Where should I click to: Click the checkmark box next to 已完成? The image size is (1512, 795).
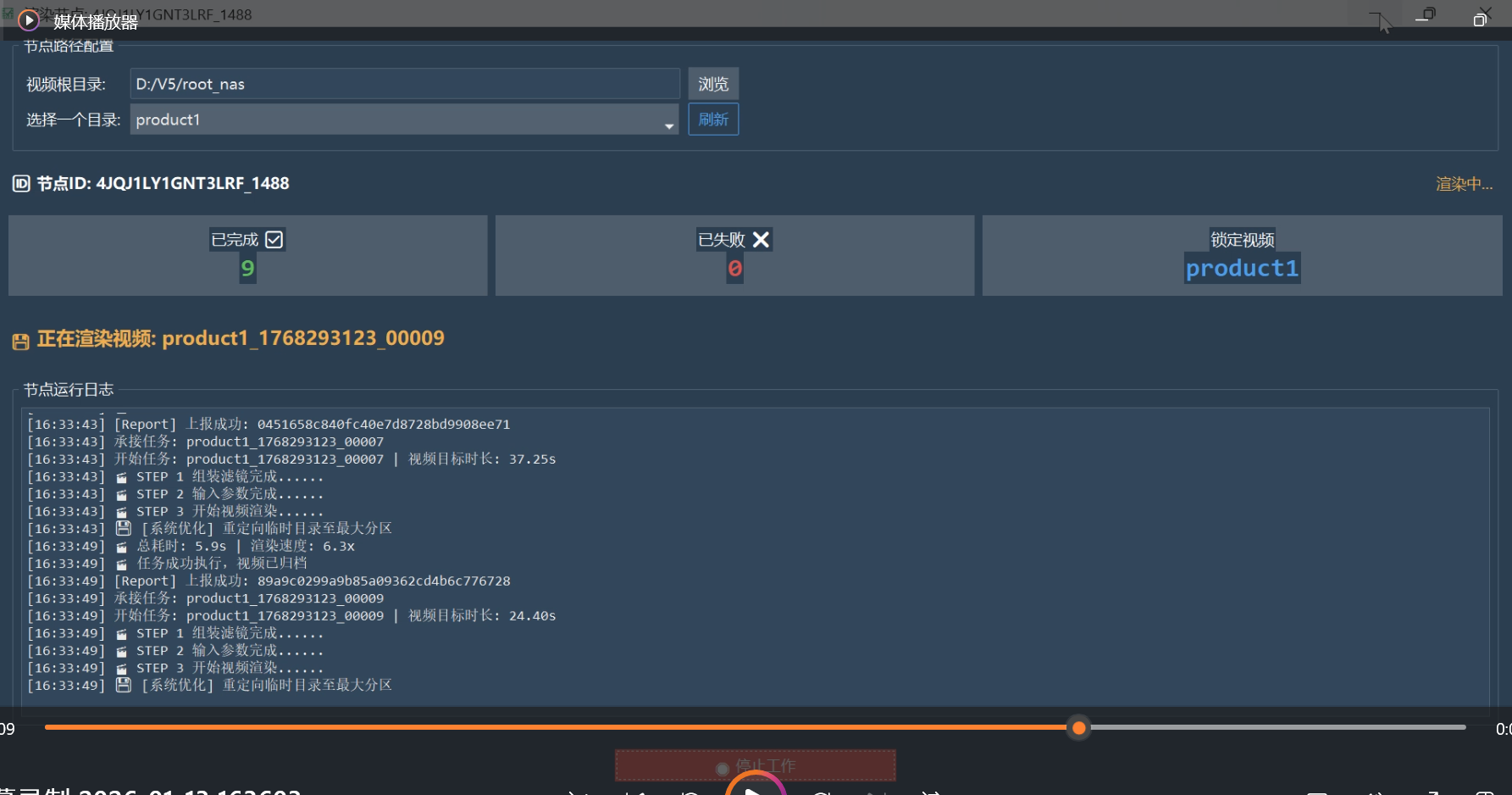274,240
